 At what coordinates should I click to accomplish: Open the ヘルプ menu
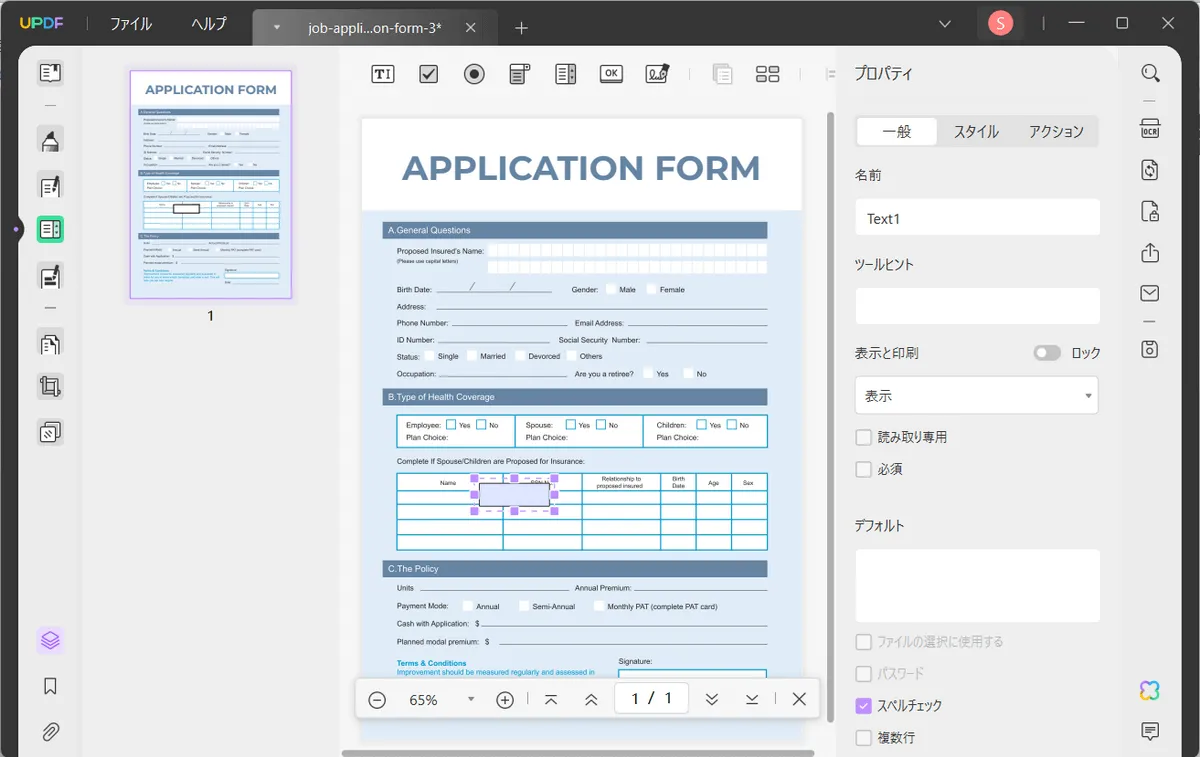209,24
